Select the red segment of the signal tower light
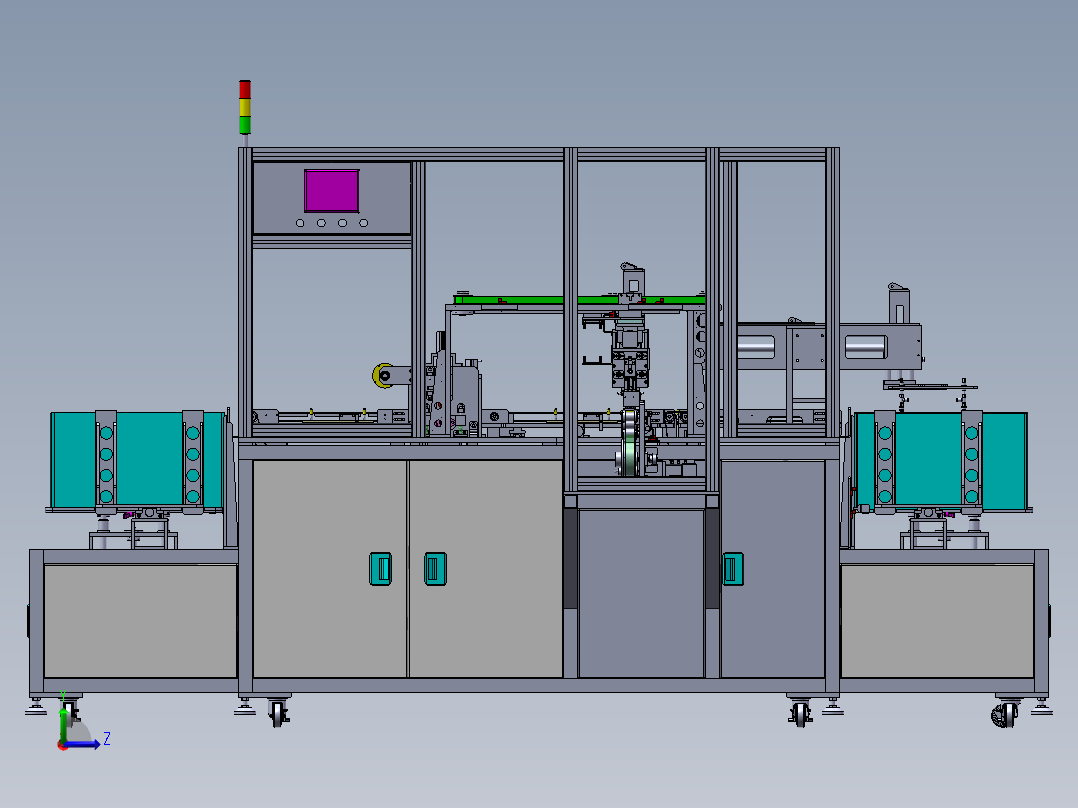This screenshot has height=808, width=1078. pos(245,89)
